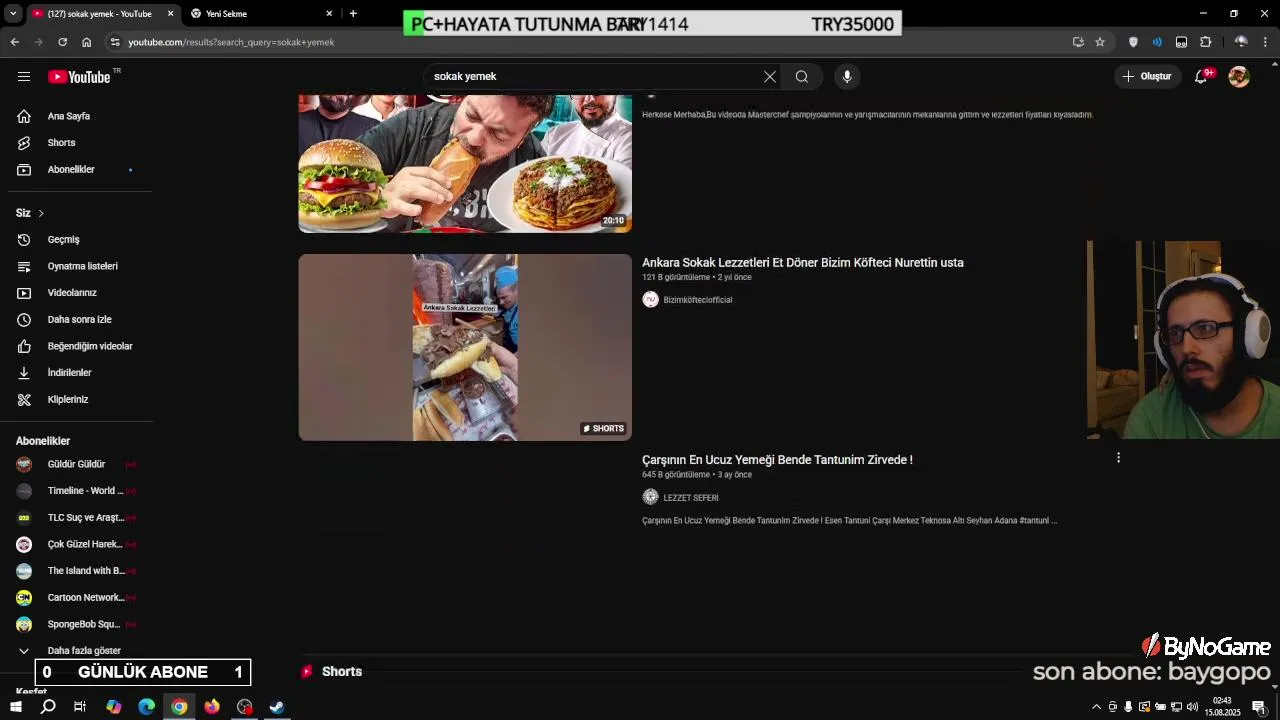Click the address bar URL
The height and width of the screenshot is (720, 1280).
click(x=231, y=42)
